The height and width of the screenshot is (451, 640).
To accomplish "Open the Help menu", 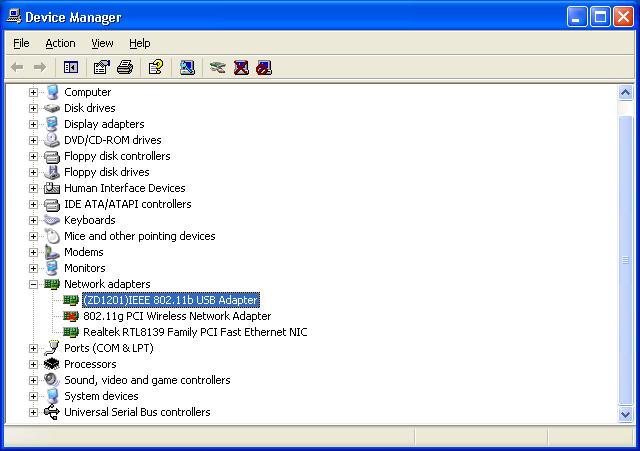I will coord(140,43).
